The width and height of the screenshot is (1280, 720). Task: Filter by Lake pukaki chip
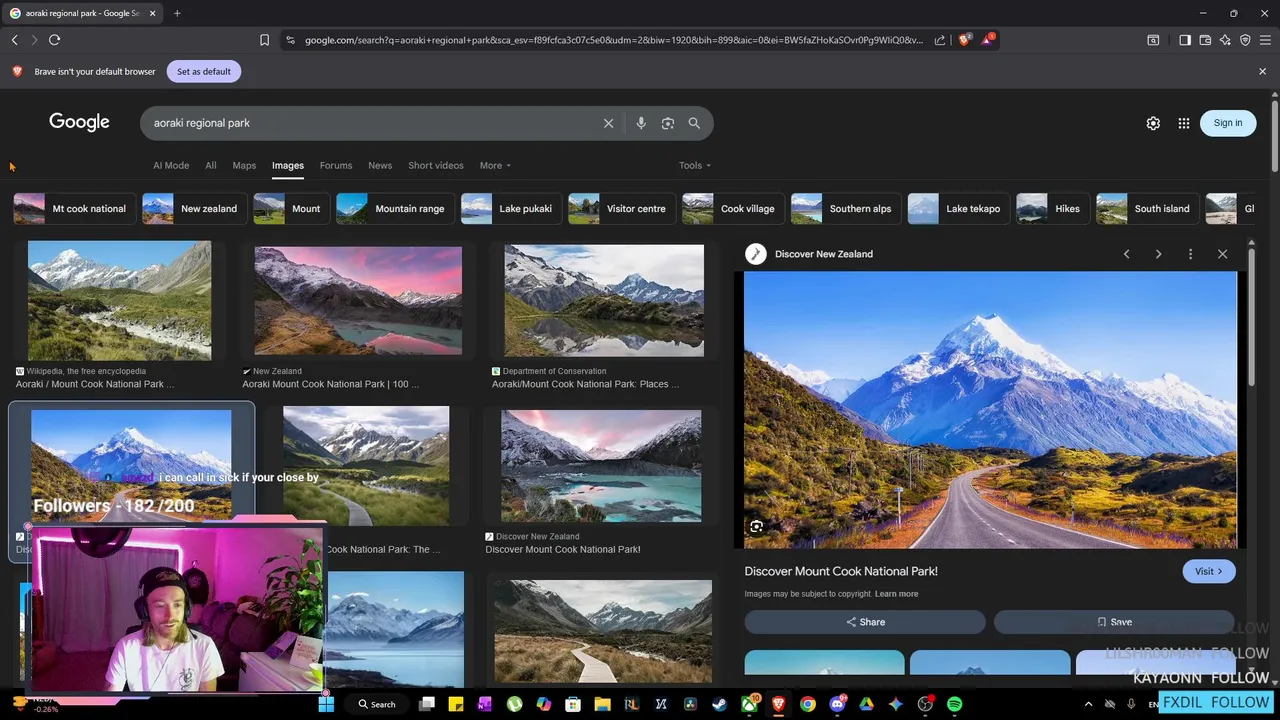510,209
